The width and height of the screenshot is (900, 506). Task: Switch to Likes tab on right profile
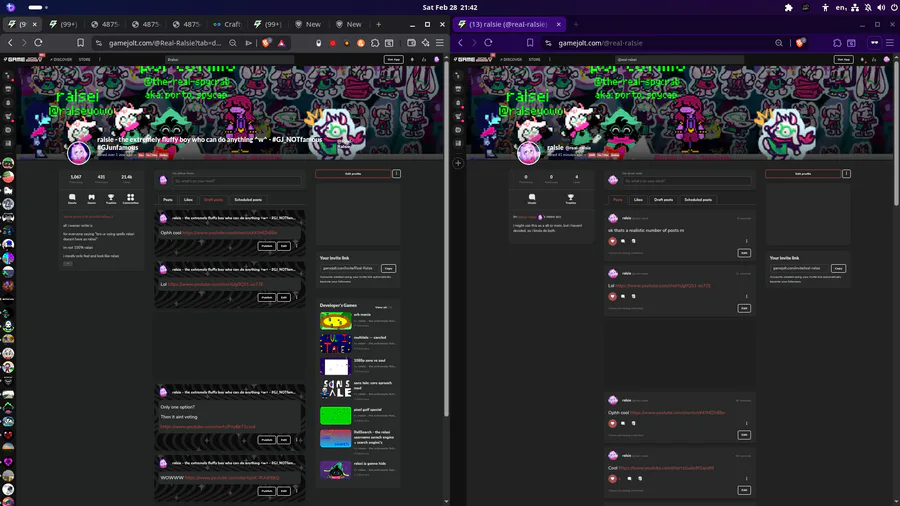click(638, 200)
